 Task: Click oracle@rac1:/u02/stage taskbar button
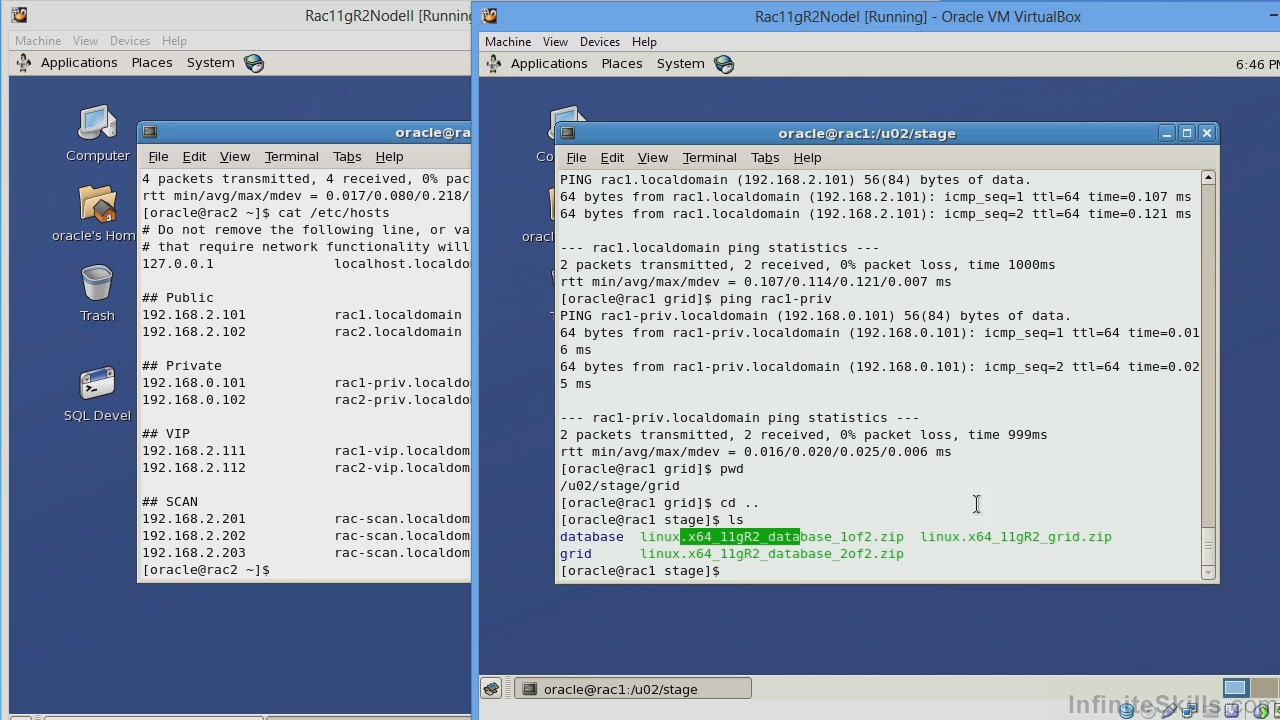point(633,689)
